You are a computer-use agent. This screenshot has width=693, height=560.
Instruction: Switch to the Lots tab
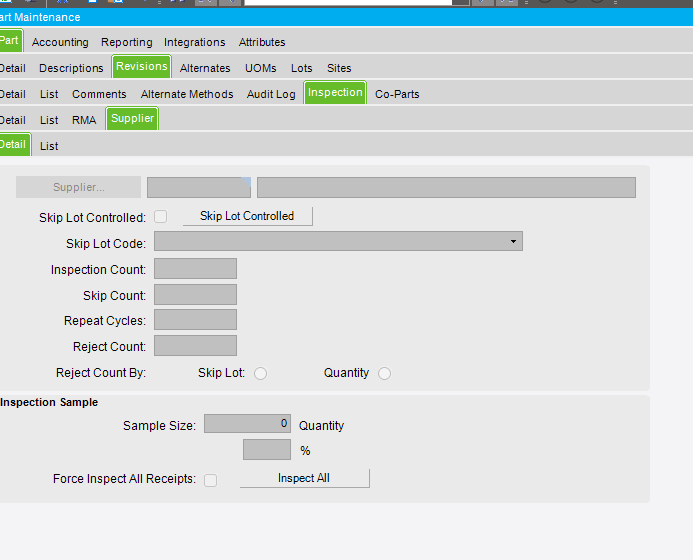(301, 69)
